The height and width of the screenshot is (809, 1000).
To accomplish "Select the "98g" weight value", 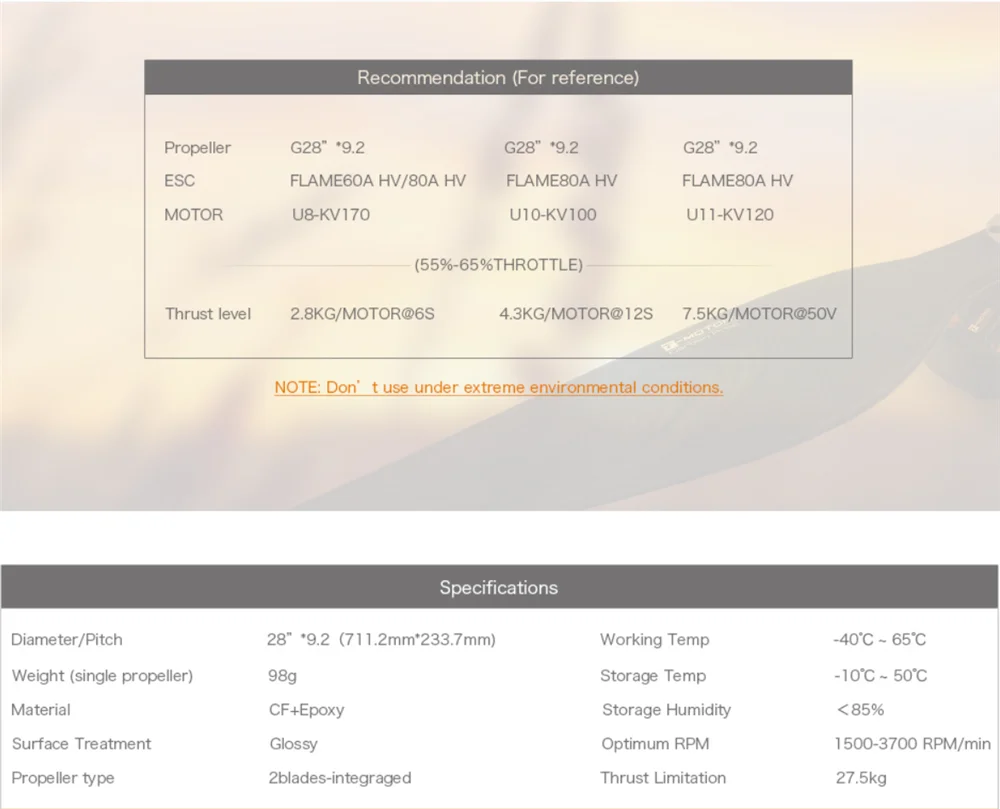I will (283, 676).
